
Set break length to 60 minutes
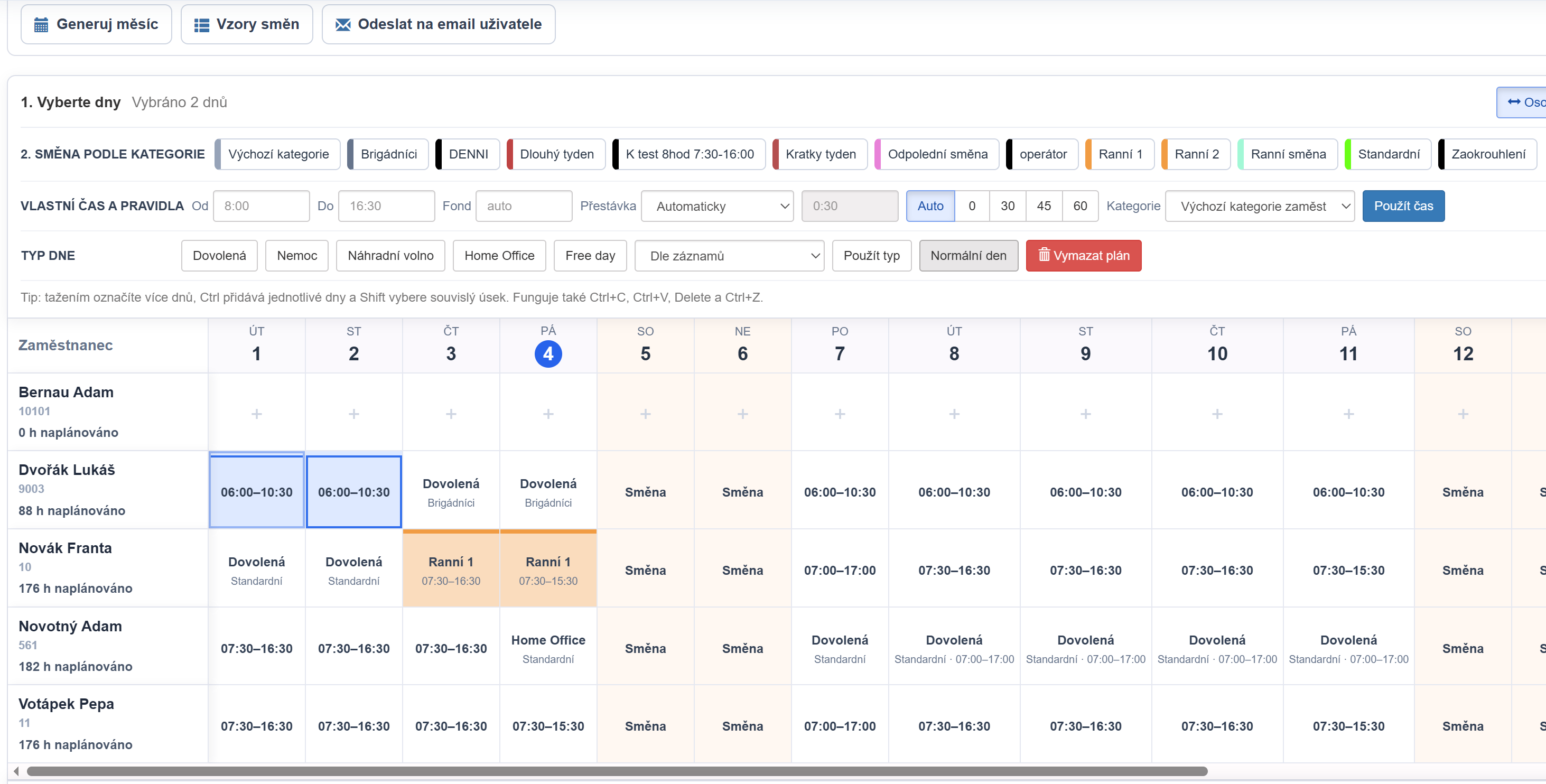coord(1081,206)
